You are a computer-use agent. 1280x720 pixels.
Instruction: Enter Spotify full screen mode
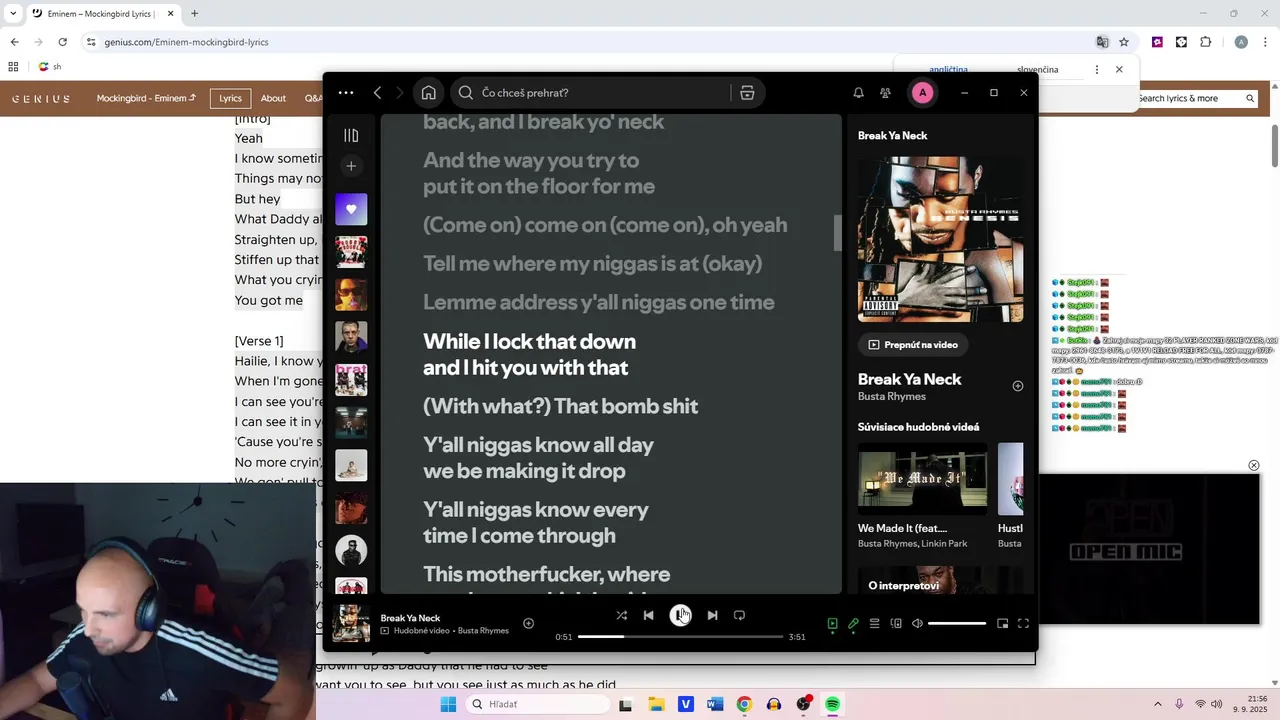pos(1023,623)
